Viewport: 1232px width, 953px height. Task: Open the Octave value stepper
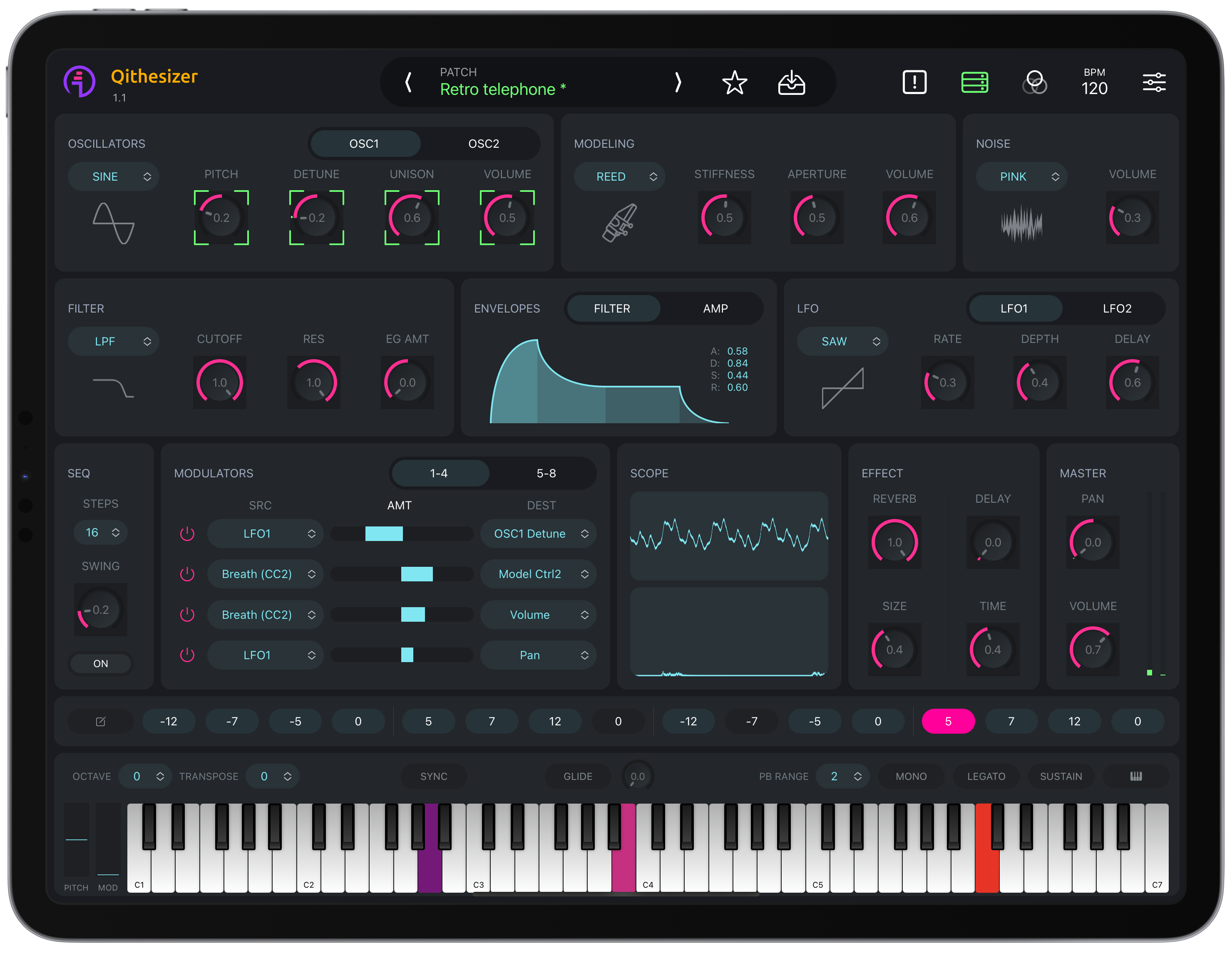[x=146, y=777]
